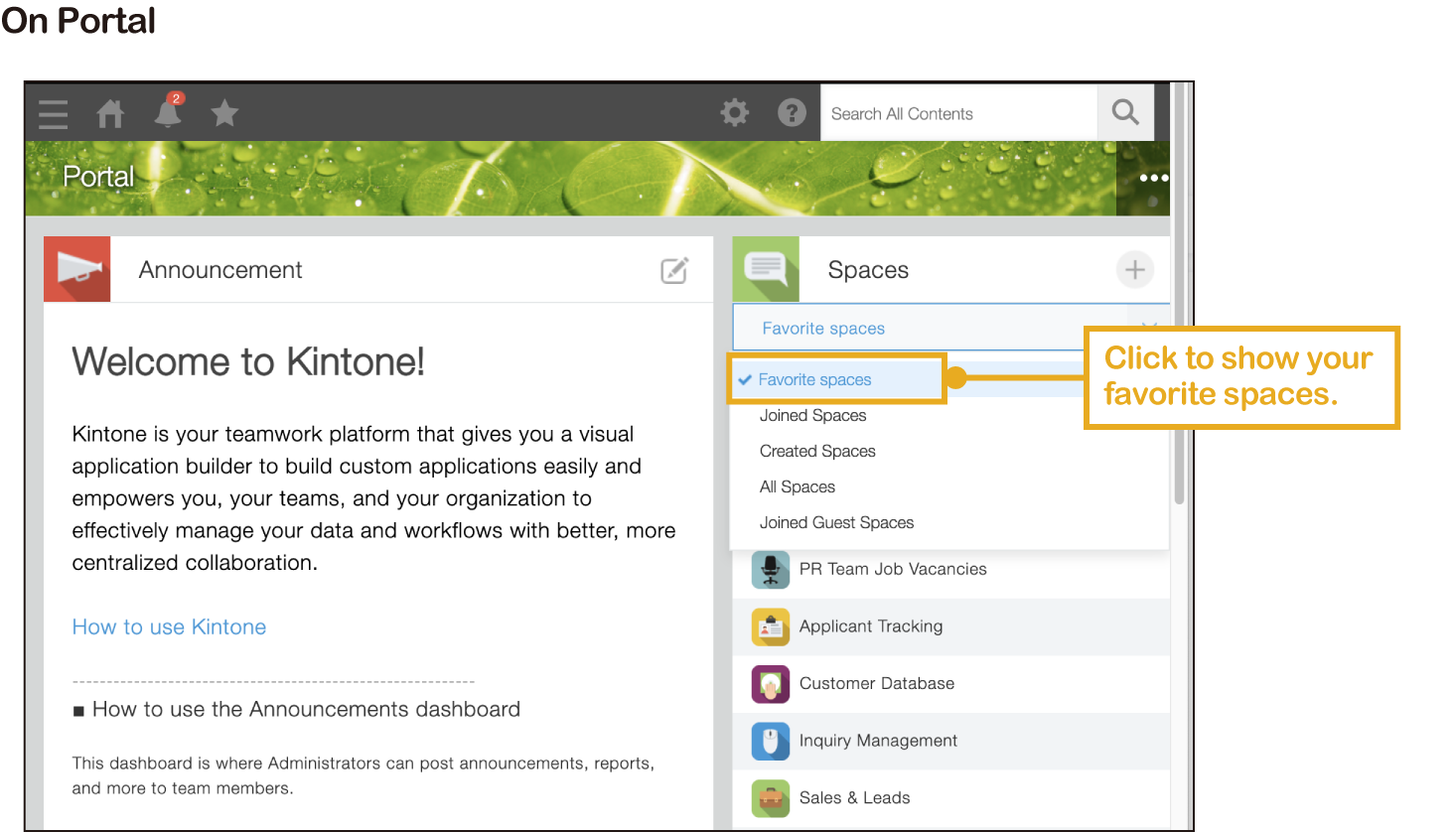Open the help question mark icon
The image size is (1456, 832).
click(792, 112)
